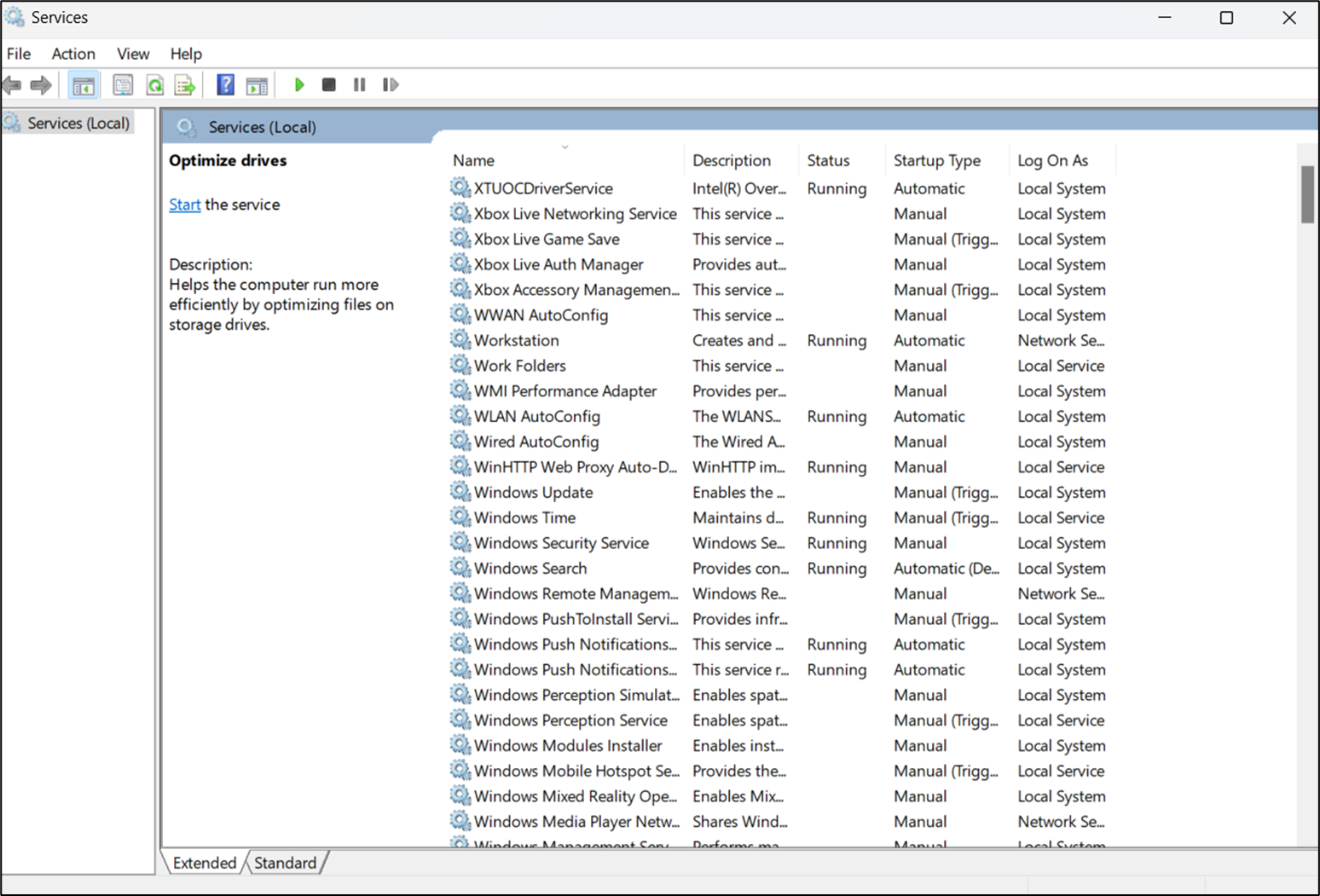Click the green Start Service icon
This screenshot has height=896, width=1320.
coord(299,84)
